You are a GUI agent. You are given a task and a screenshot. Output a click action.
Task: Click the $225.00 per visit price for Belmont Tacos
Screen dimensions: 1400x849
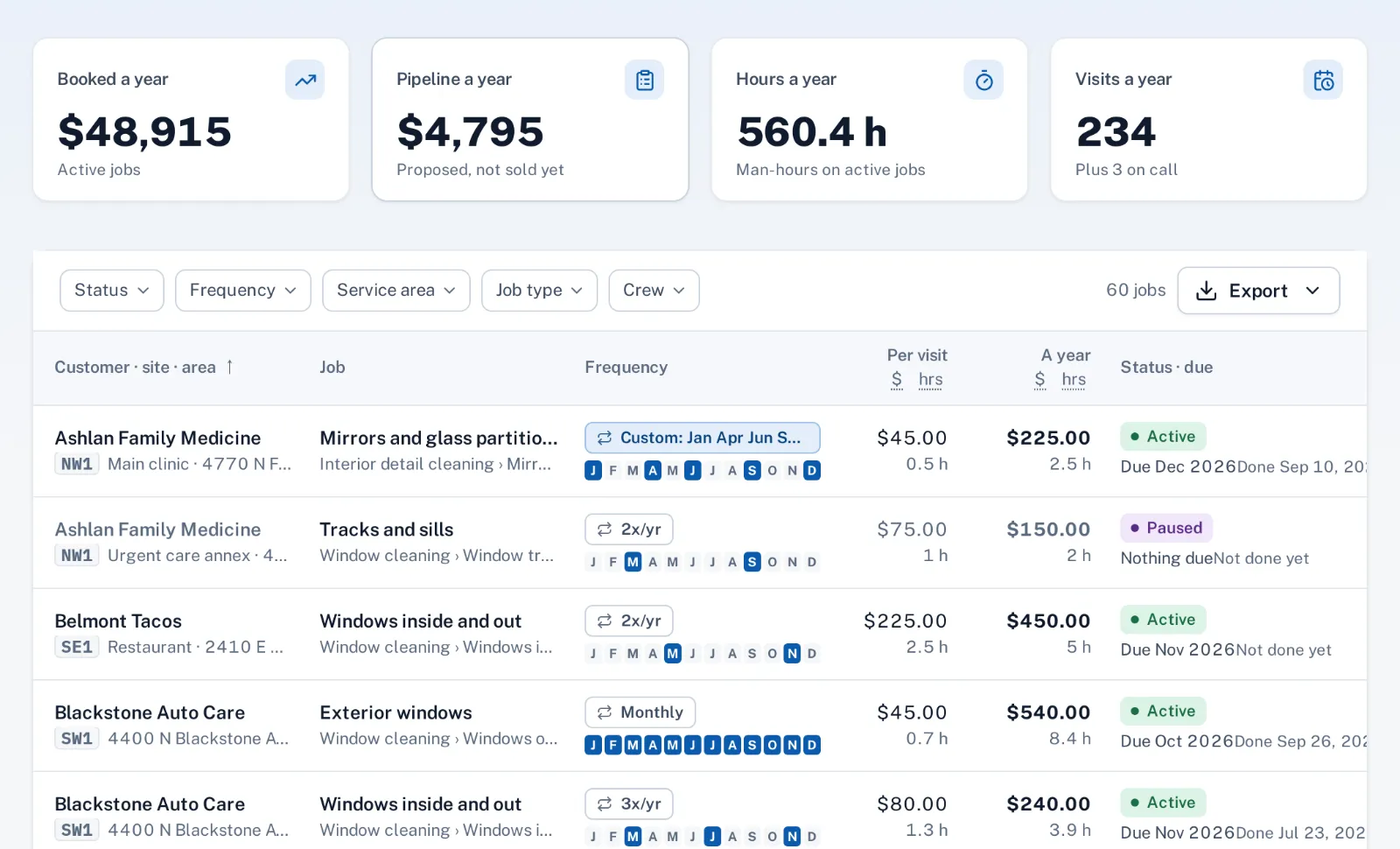[906, 621]
